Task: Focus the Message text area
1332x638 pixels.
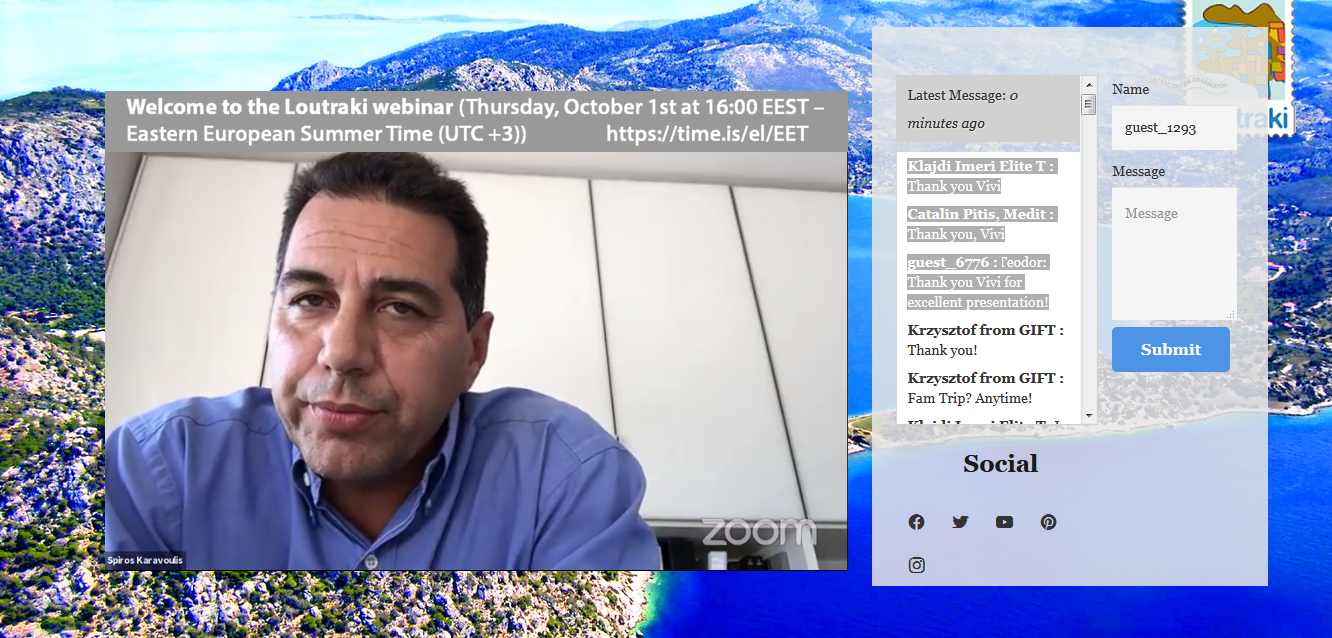Action: click(1174, 254)
